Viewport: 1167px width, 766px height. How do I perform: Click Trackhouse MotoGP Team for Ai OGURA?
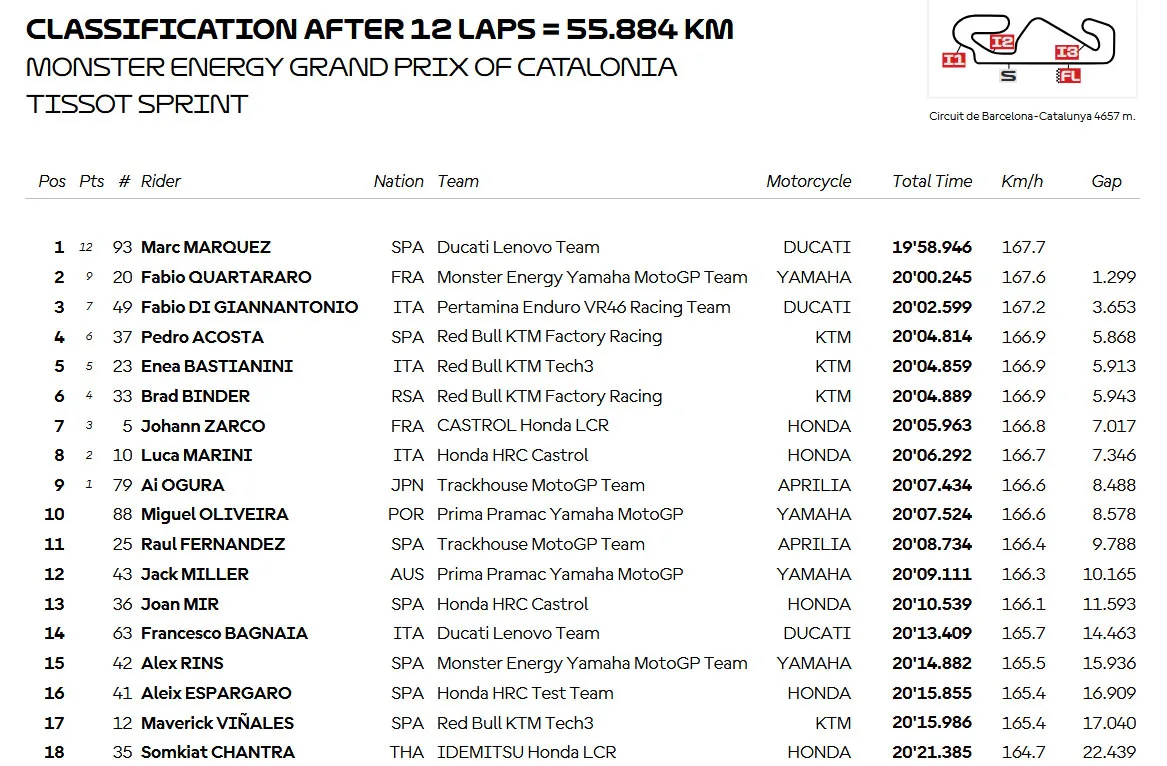(x=540, y=485)
